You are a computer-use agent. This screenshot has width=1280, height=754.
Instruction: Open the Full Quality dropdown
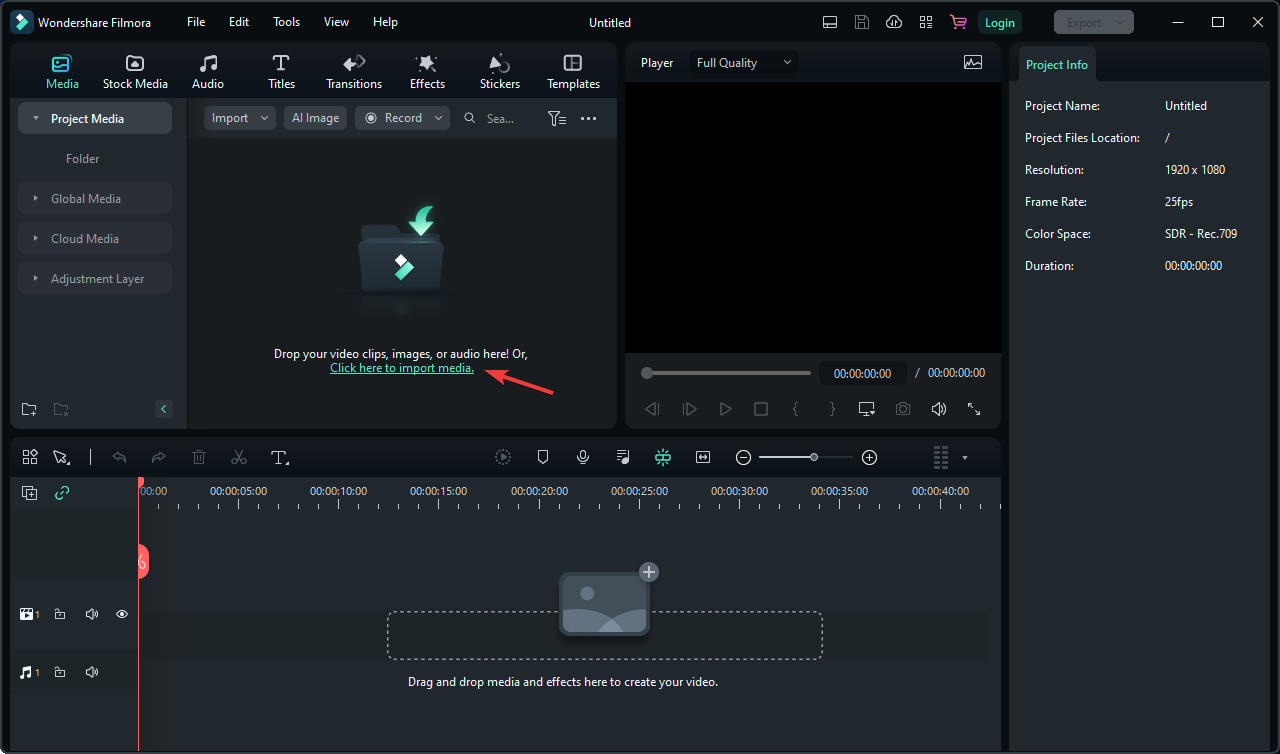coord(743,63)
